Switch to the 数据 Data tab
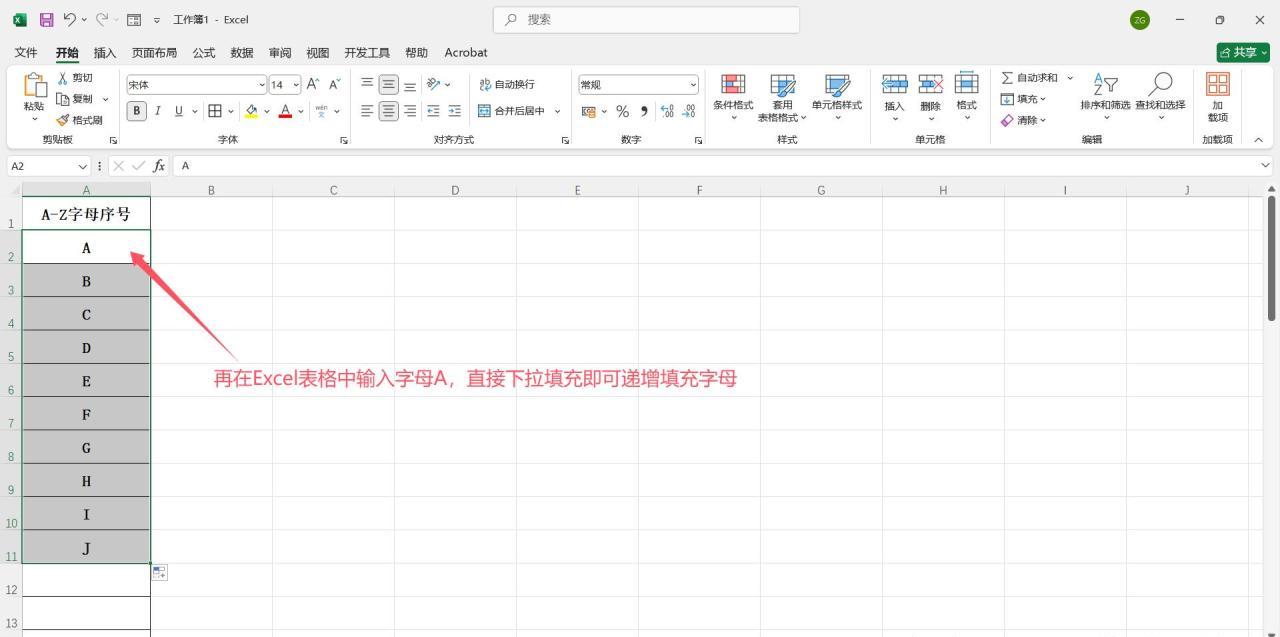 [241, 52]
